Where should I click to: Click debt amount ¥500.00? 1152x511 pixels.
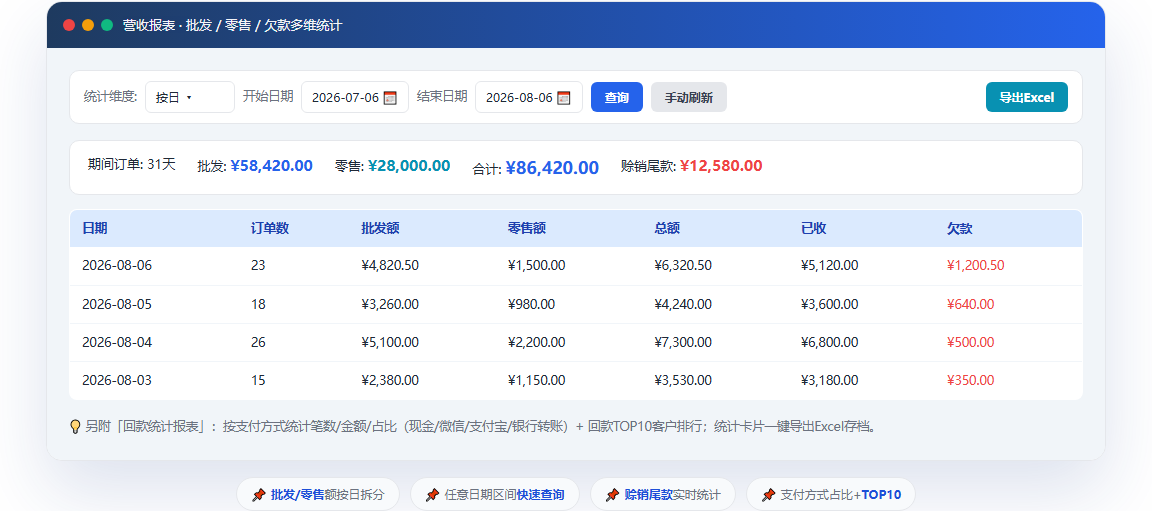click(x=971, y=342)
